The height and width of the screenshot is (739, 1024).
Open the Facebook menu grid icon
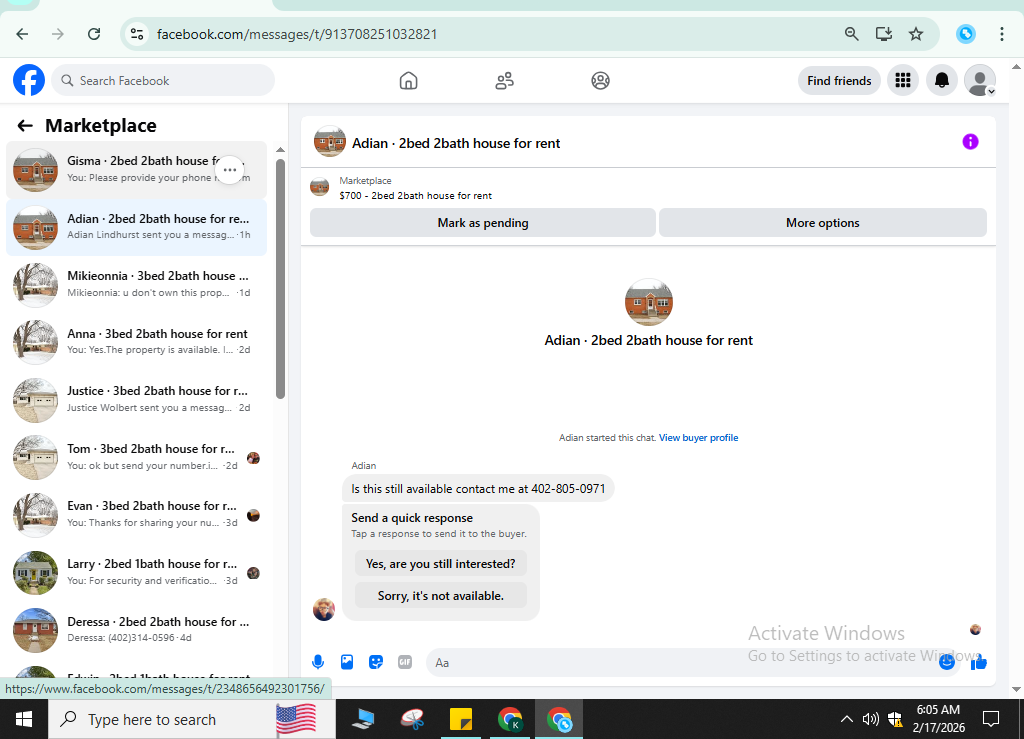903,80
